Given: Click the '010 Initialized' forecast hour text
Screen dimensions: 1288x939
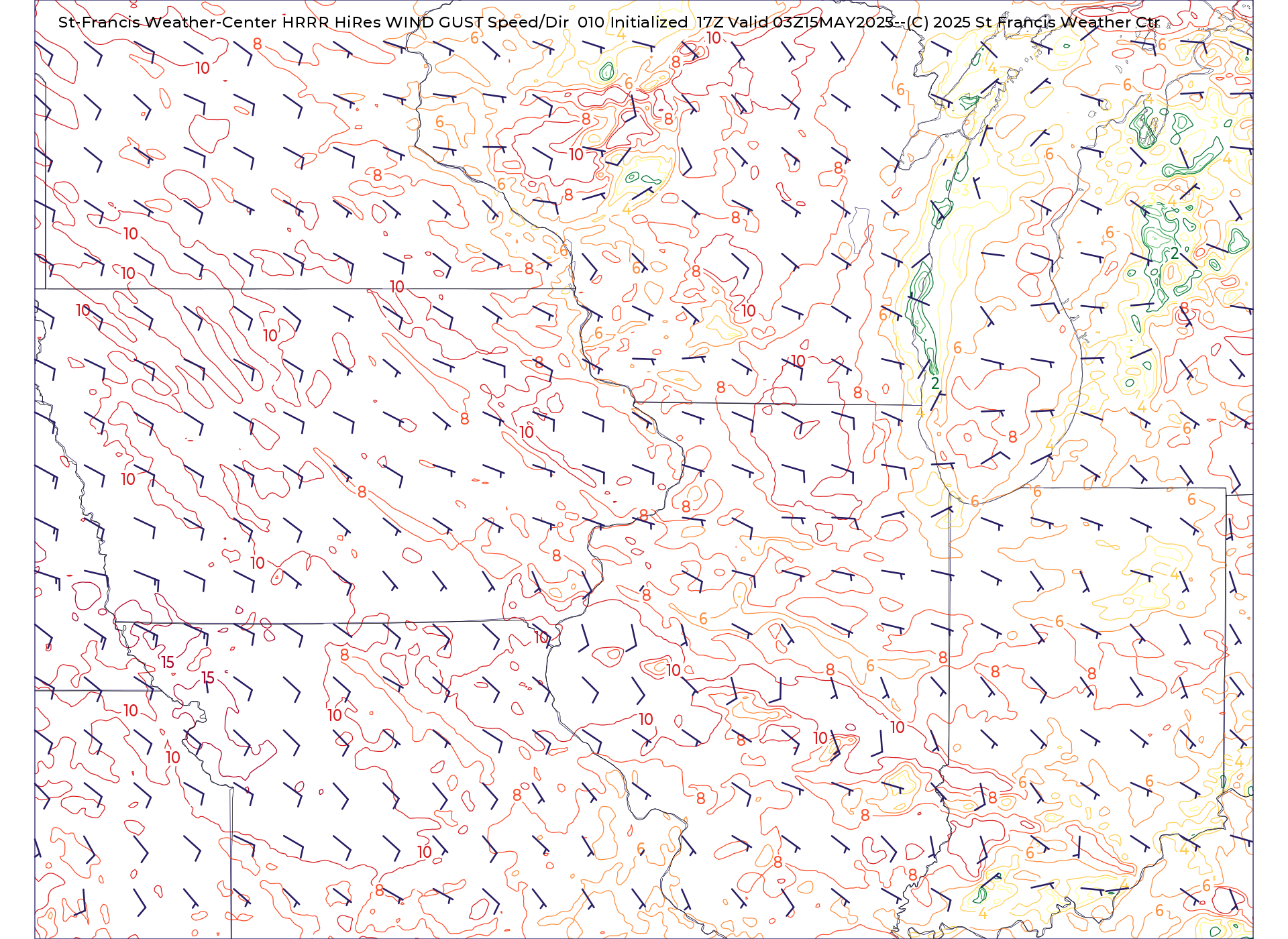Looking at the screenshot, I should [633, 22].
